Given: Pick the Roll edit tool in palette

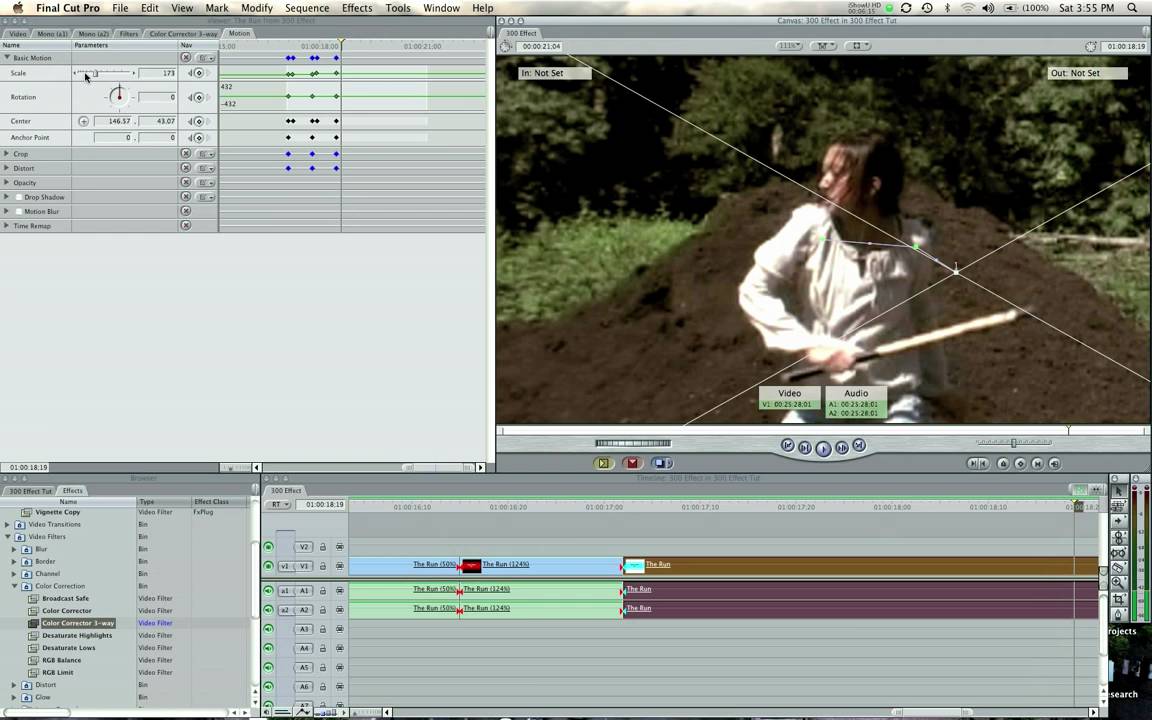Looking at the screenshot, I should tap(1118, 537).
